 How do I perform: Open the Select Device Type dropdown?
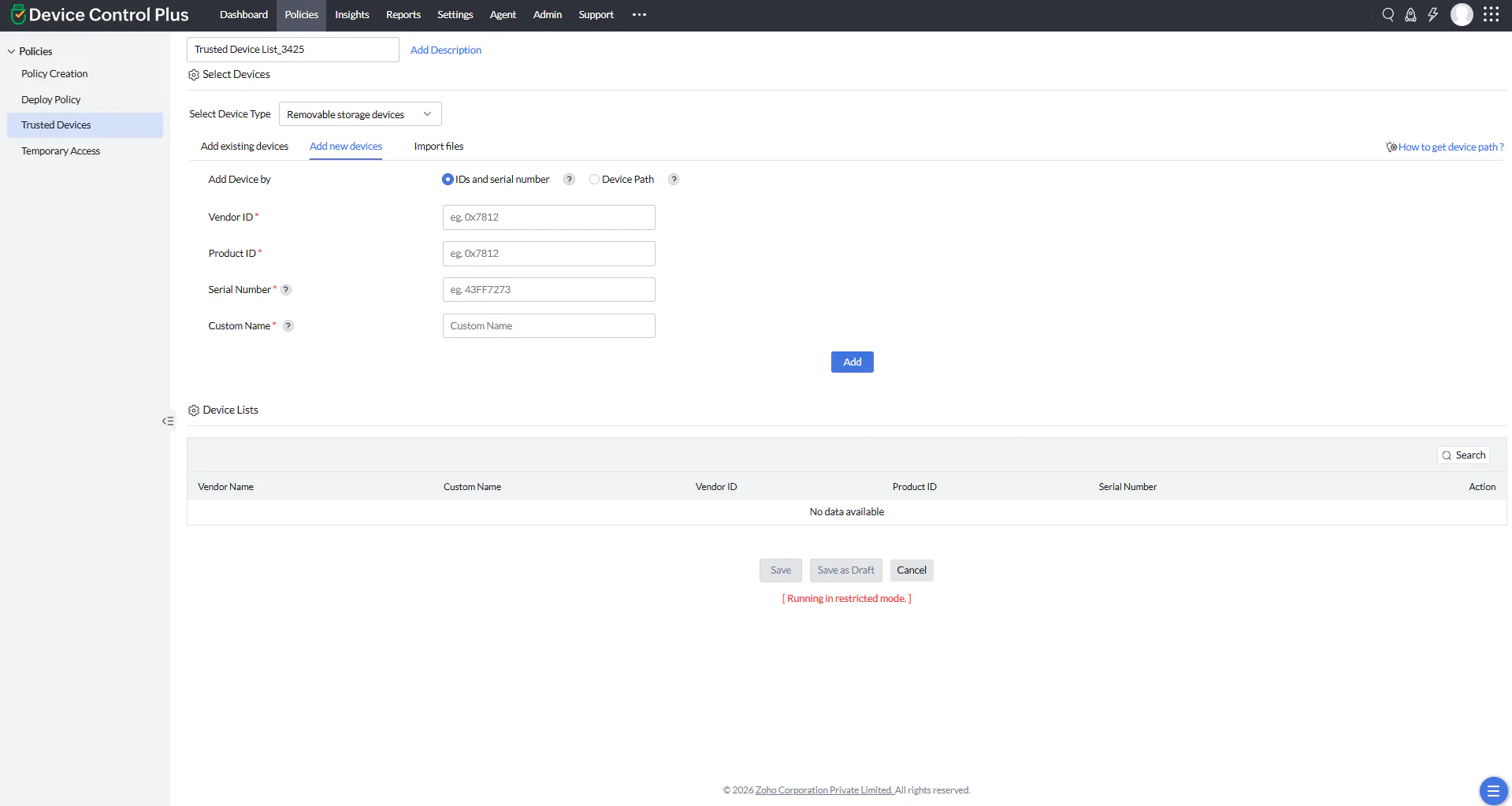(360, 114)
